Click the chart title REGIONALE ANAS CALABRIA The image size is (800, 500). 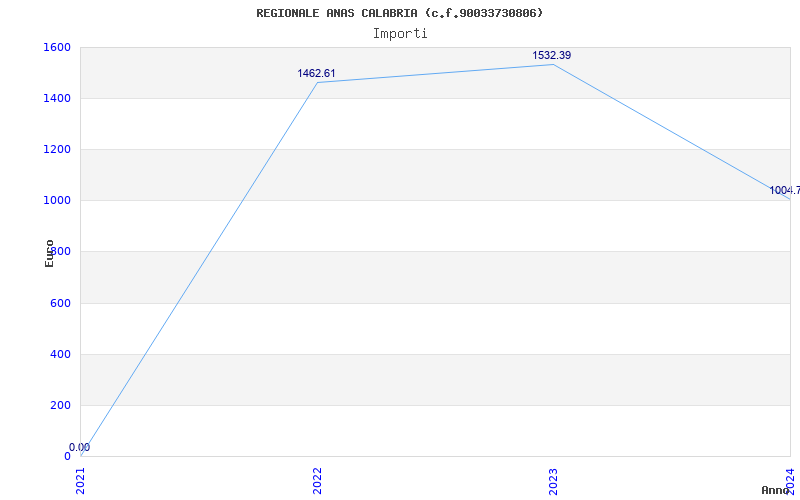point(400,13)
